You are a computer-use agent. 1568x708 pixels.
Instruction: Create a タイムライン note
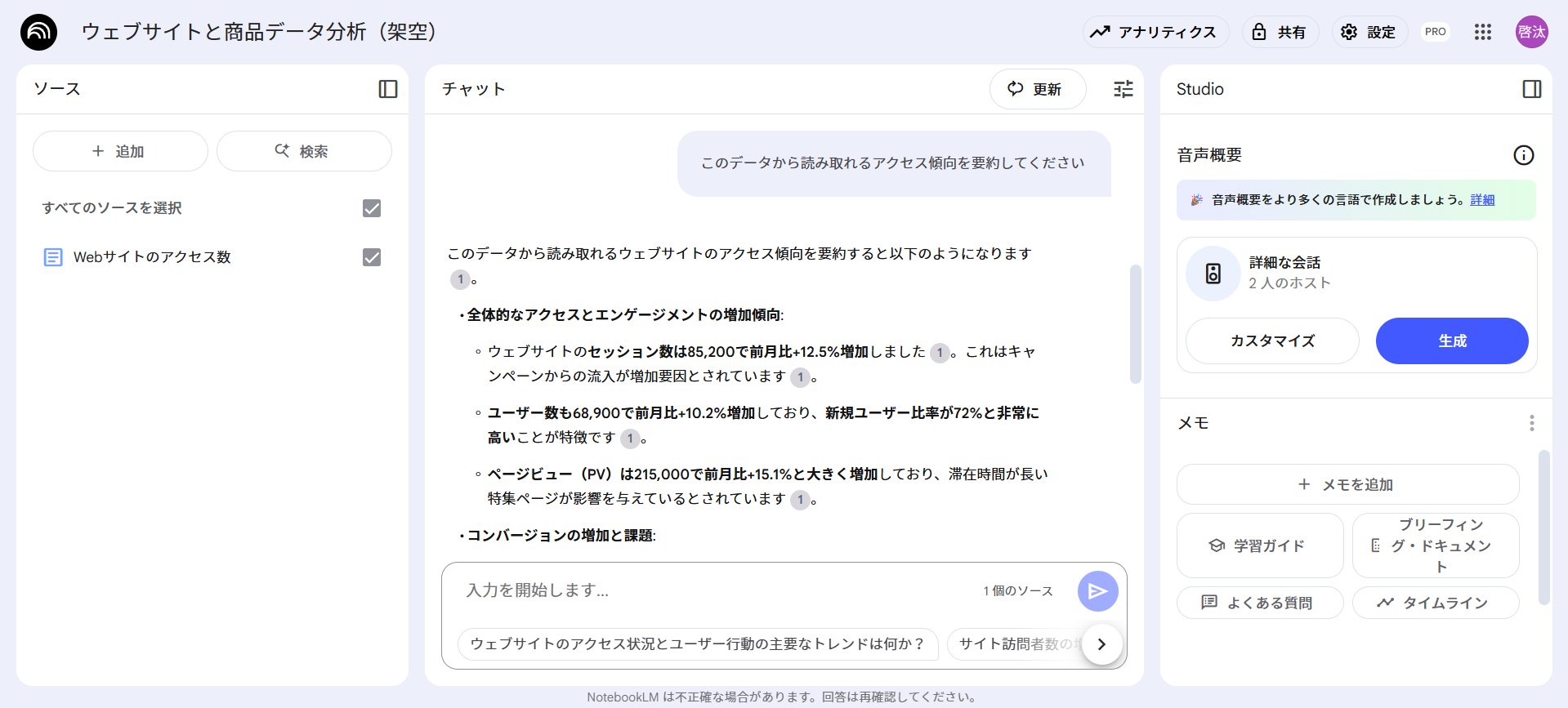tap(1436, 603)
